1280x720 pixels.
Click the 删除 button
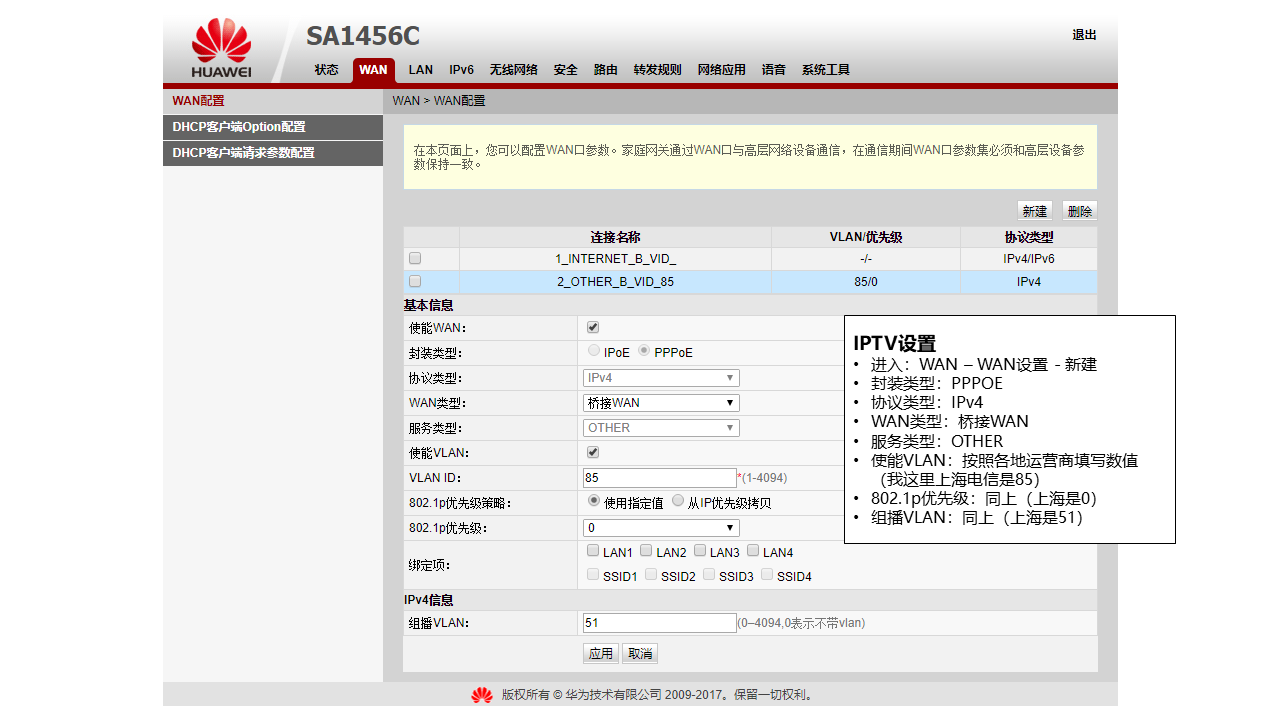(x=1079, y=211)
